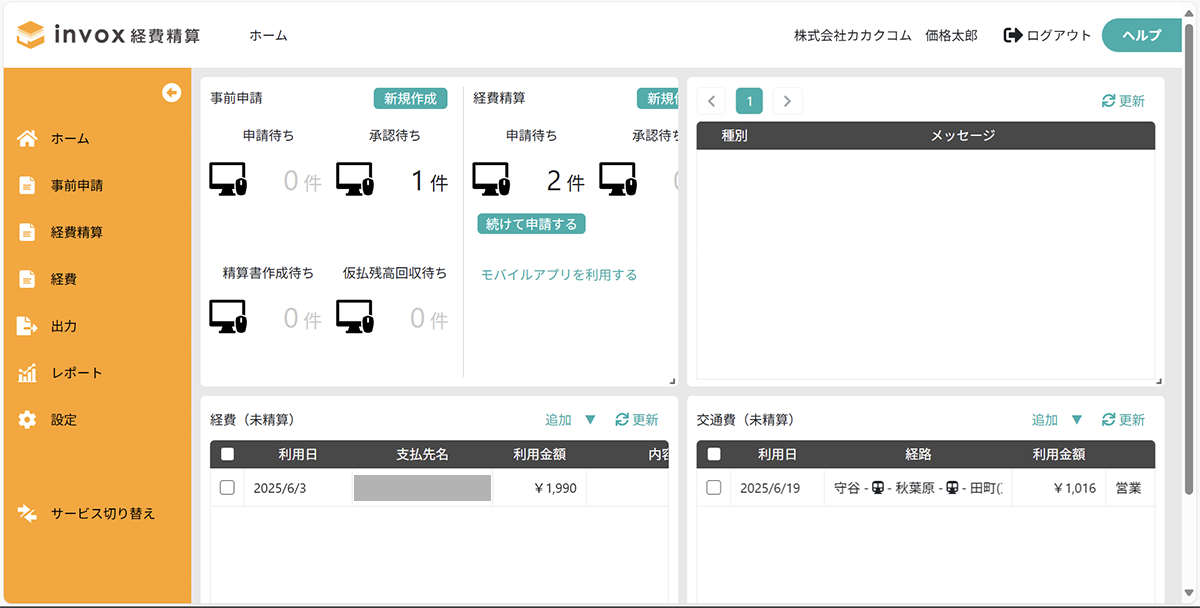
Task: Click the モバイルアプリを利用する link
Action: click(x=558, y=275)
